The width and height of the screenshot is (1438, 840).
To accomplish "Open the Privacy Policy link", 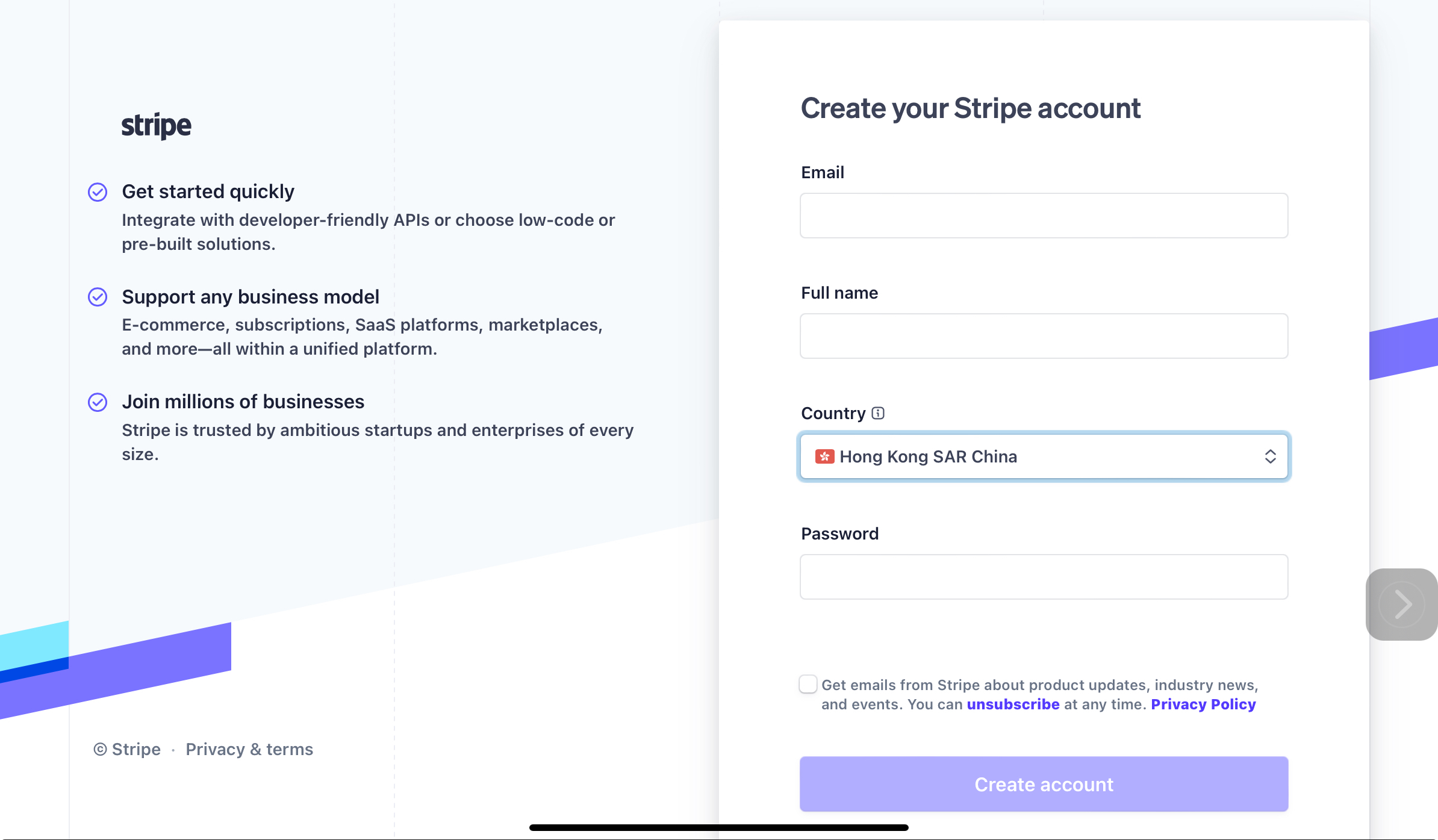I will pos(1203,705).
